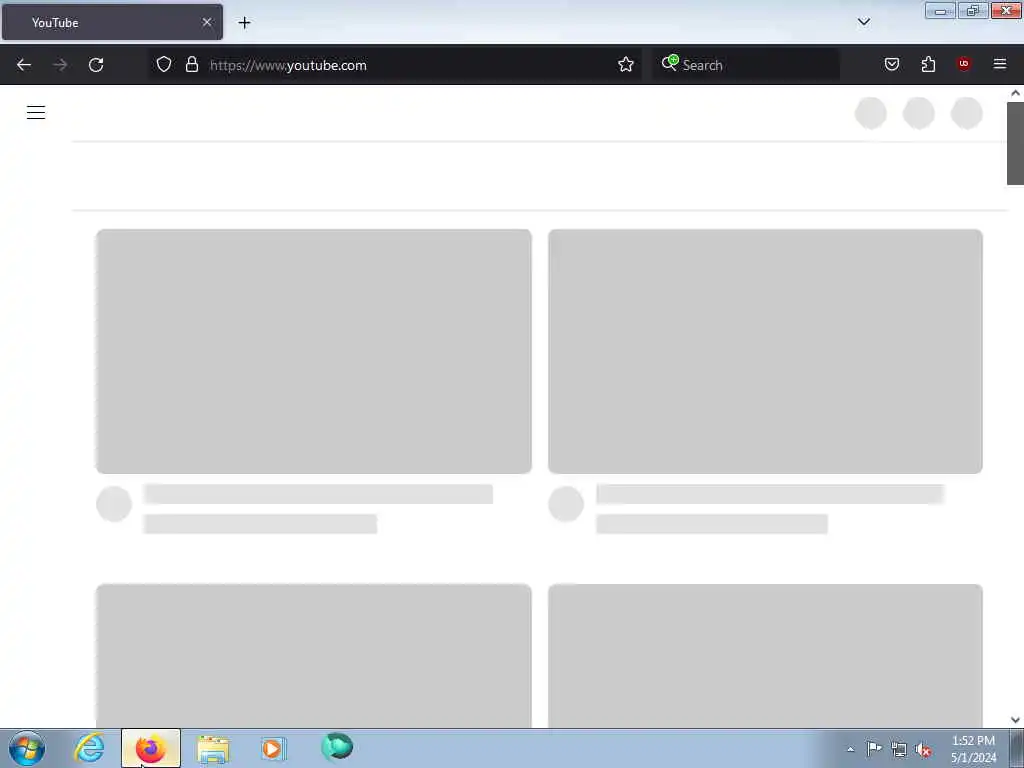Open Action Center flag icon
The image size is (1024, 768).
pos(874,748)
